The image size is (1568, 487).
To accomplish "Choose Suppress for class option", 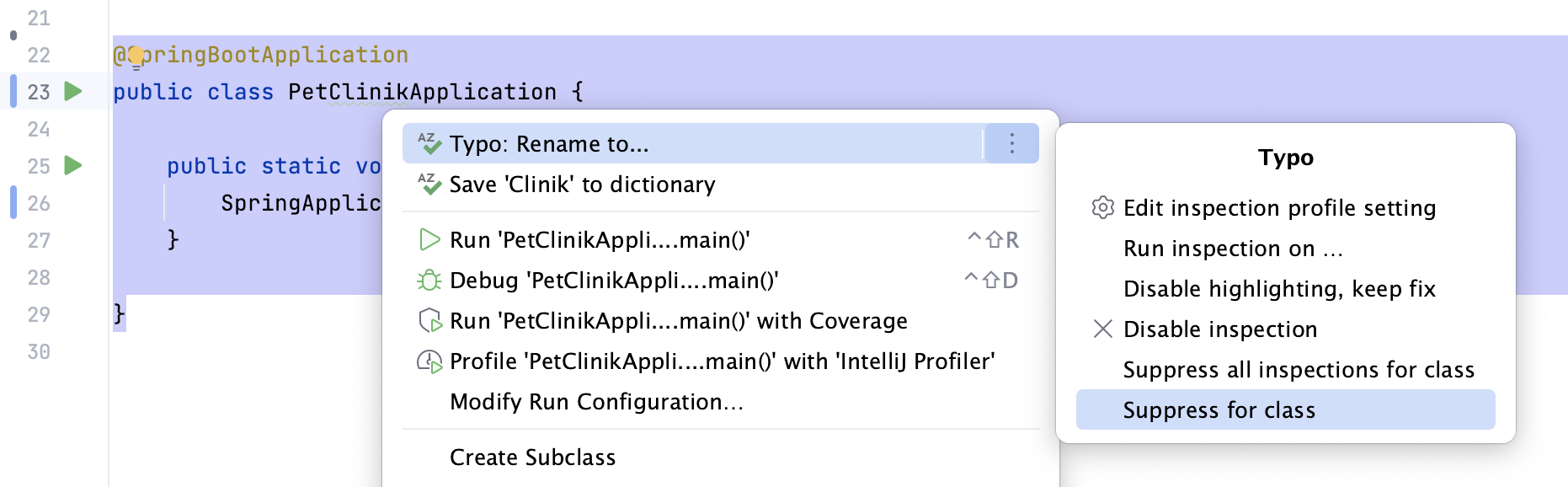I will (x=1285, y=409).
